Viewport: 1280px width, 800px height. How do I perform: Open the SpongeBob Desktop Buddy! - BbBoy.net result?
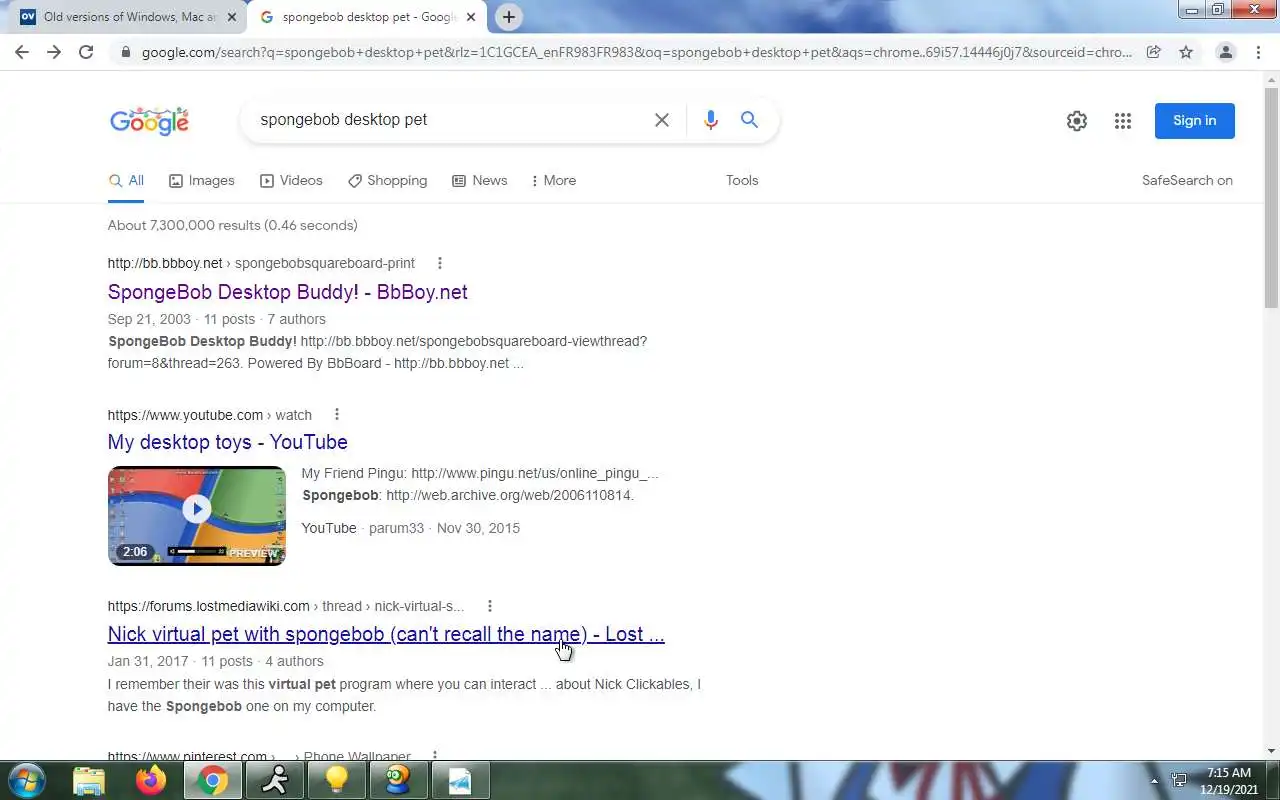288,292
